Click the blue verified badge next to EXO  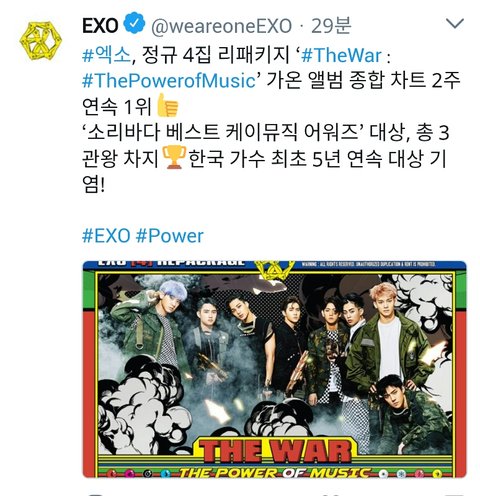(134, 23)
